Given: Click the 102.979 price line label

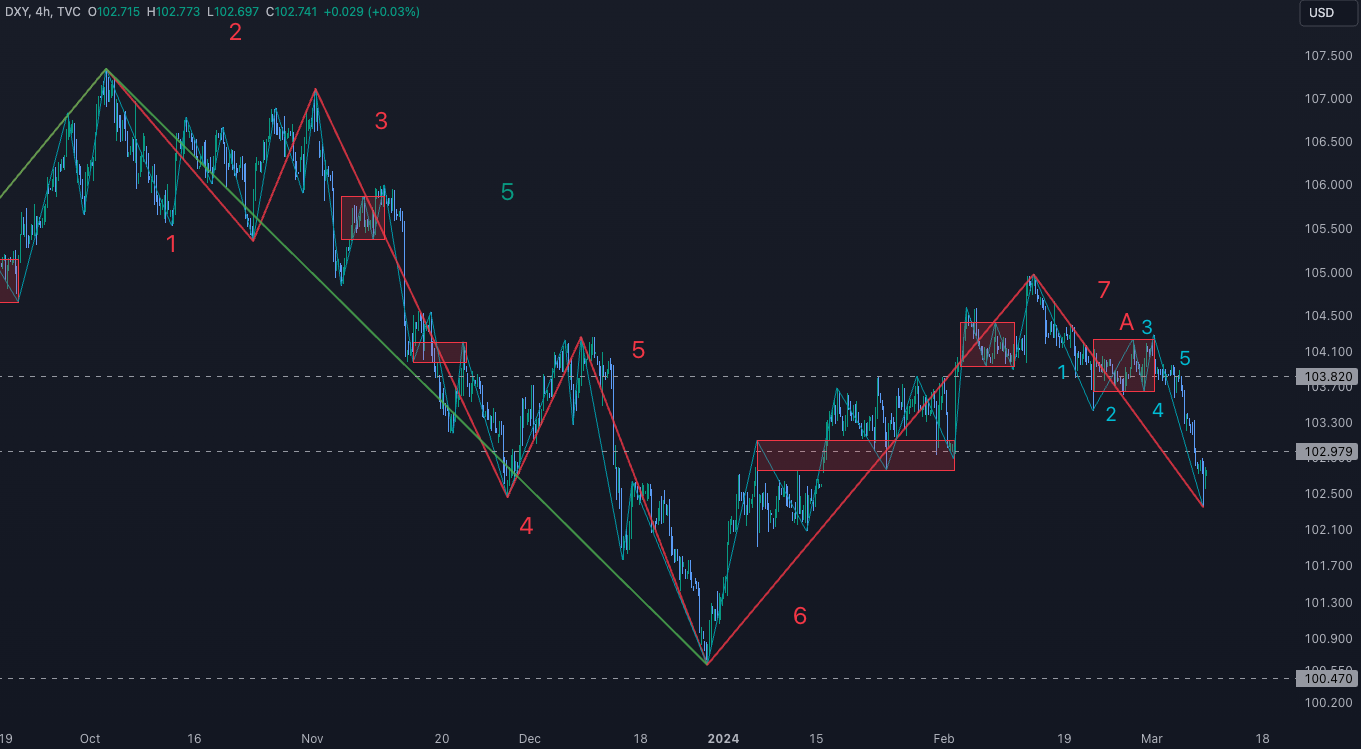Looking at the screenshot, I should (x=1327, y=452).
